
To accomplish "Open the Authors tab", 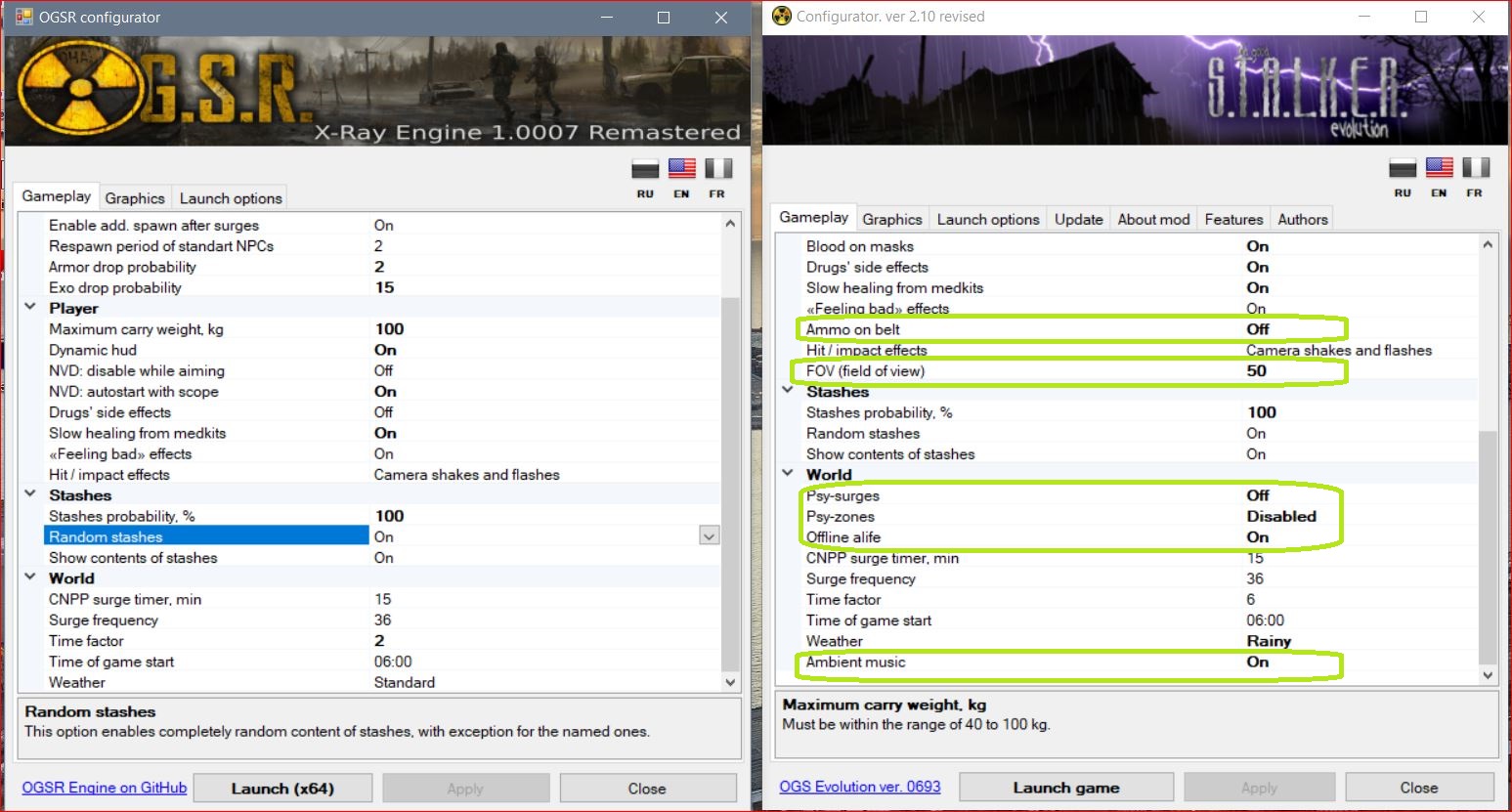I will click(1303, 220).
